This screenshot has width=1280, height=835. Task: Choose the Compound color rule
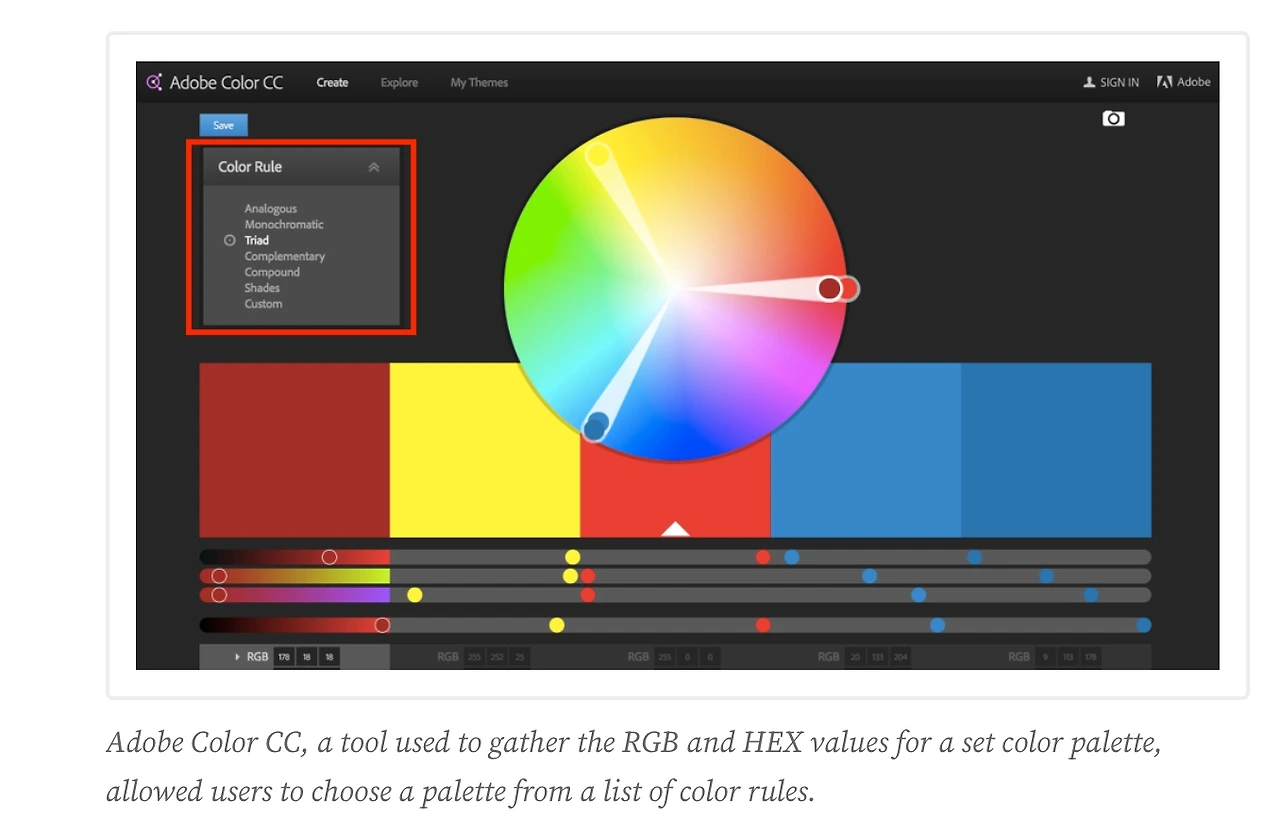272,272
